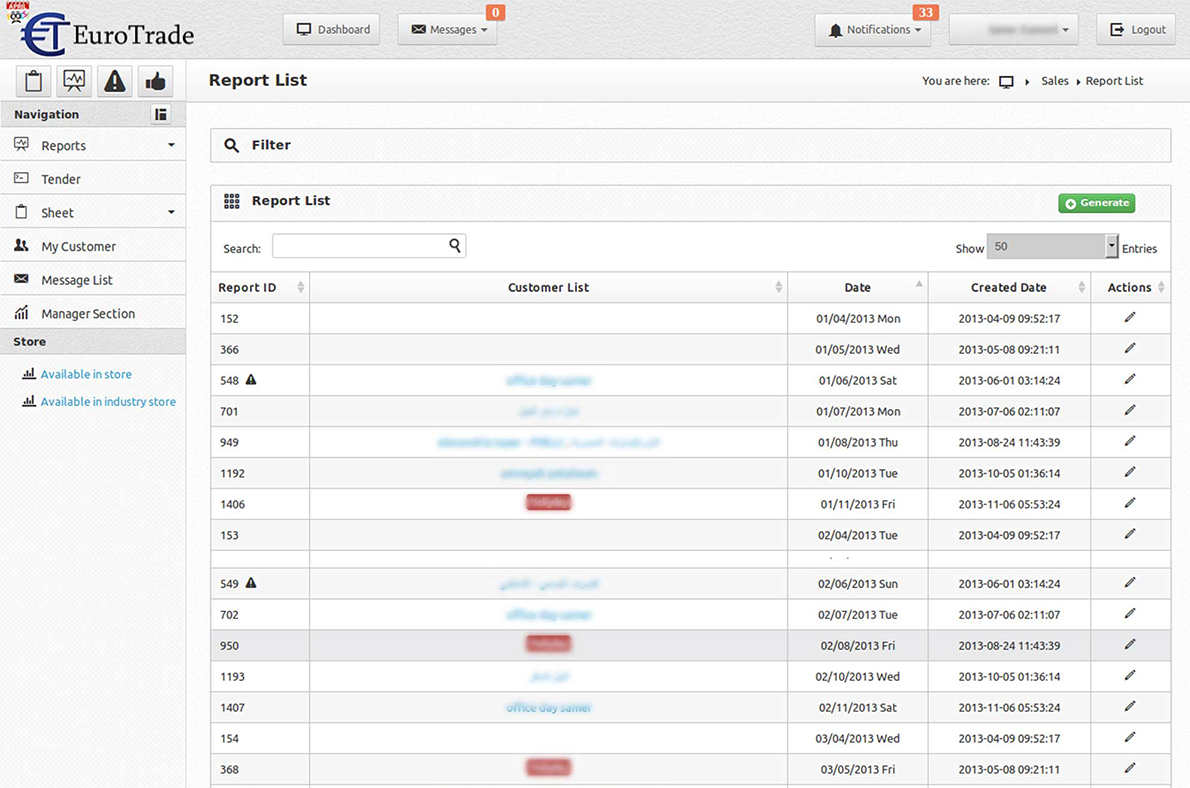Open the warning triangle alerts icon
This screenshot has width=1190, height=788.
[115, 81]
